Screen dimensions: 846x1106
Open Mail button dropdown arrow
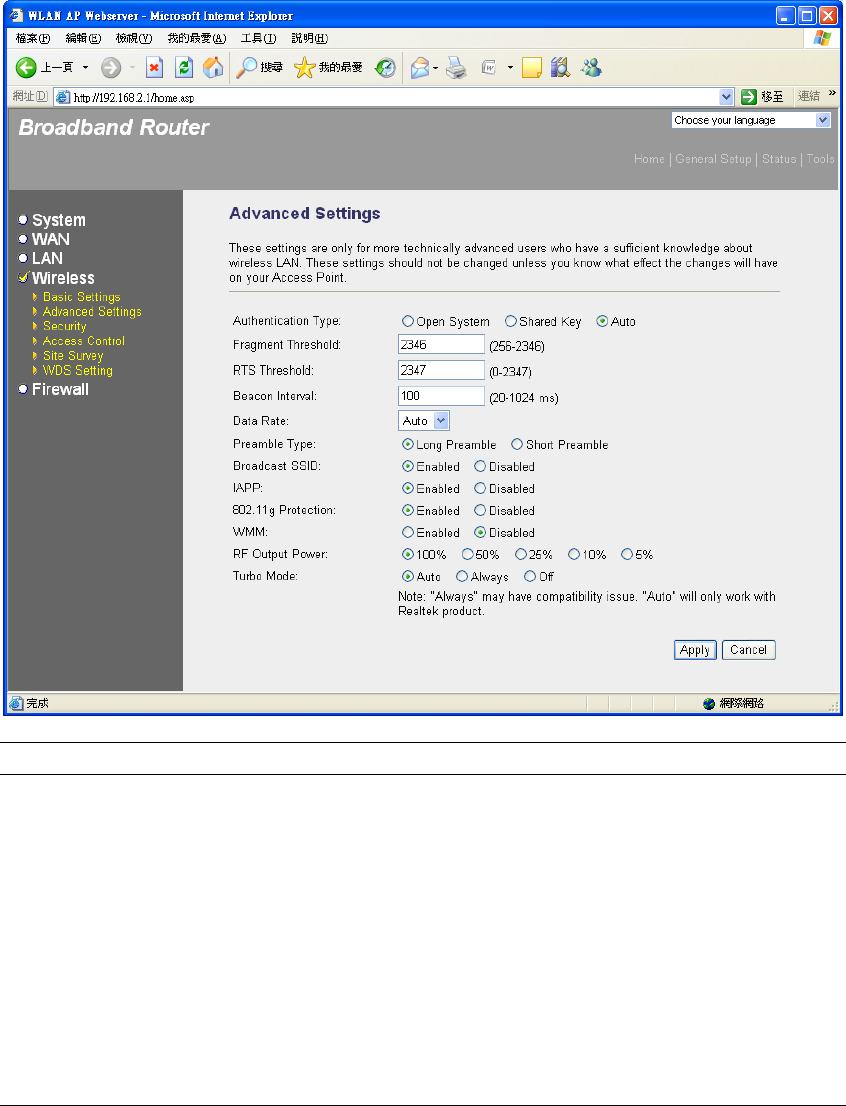[435, 68]
